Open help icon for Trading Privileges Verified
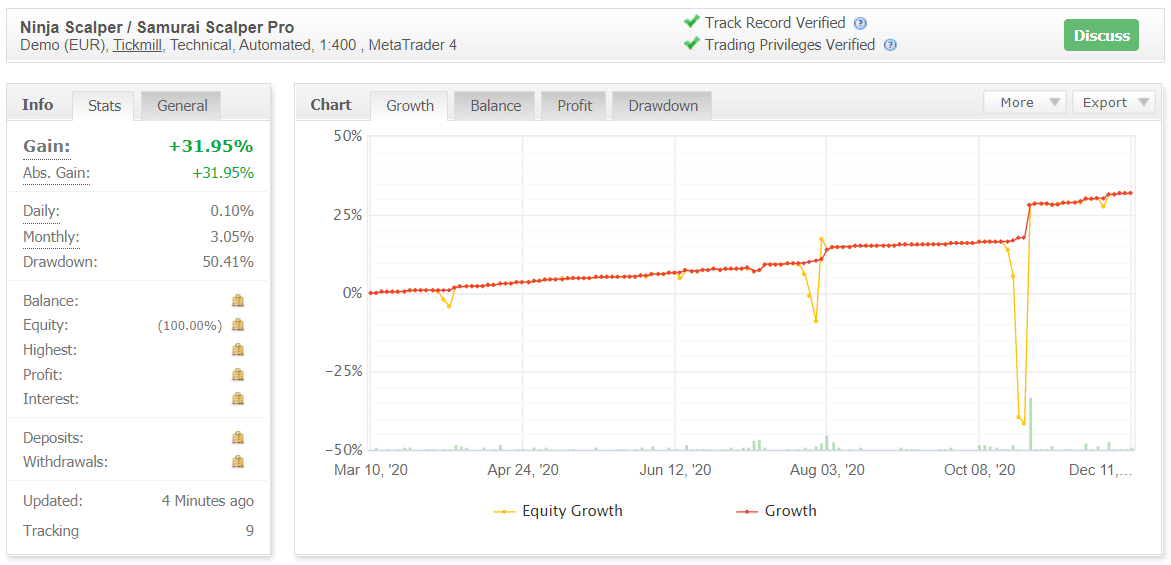 890,45
